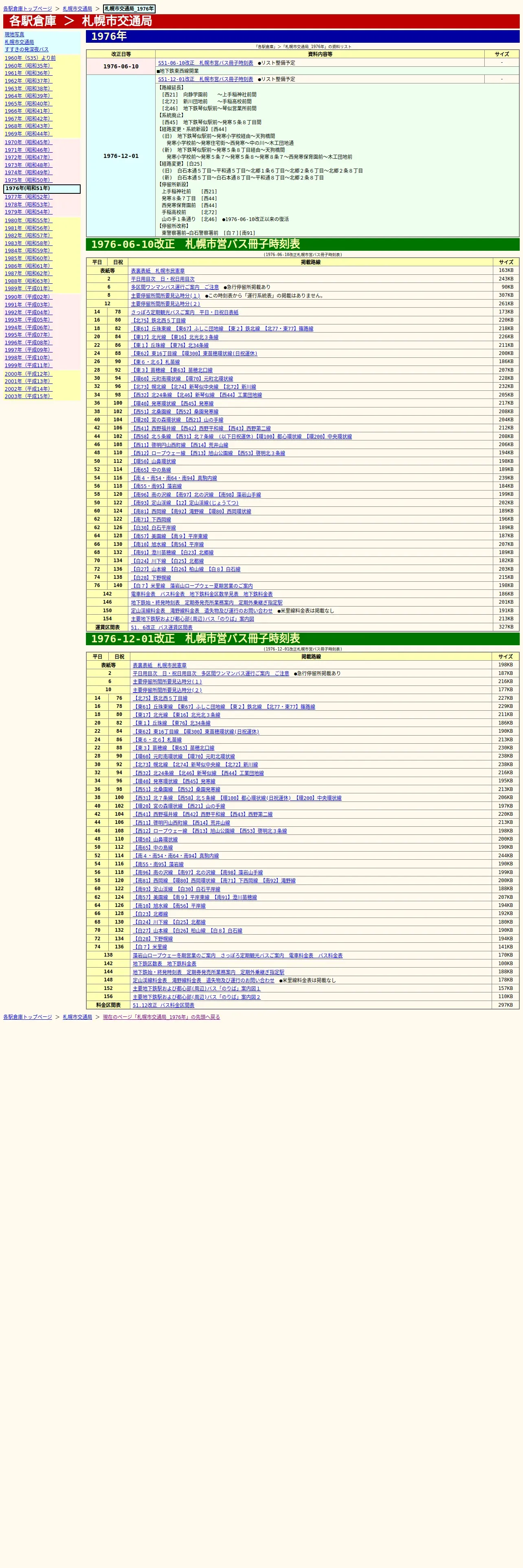Click the 1976-06-10 revision date cell
Image resolution: width=523 pixels, height=1568 pixels.
121,67
